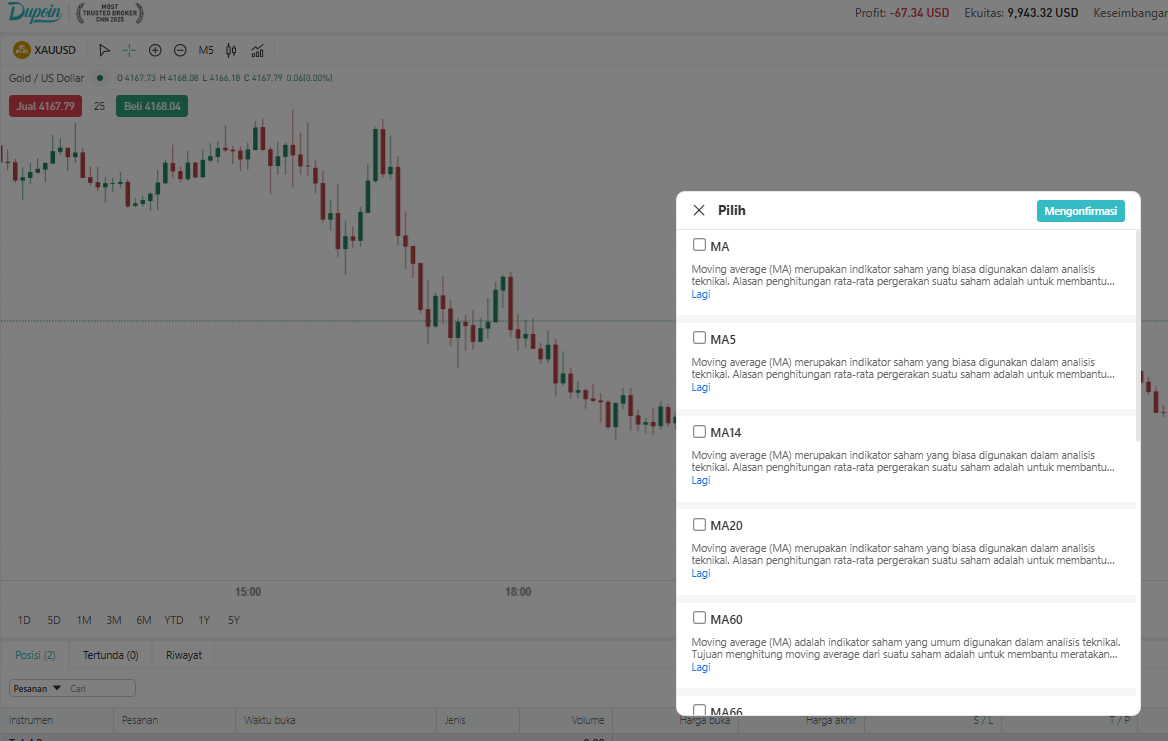Switch to the Riwayat tab
This screenshot has width=1168, height=741.
coord(184,655)
